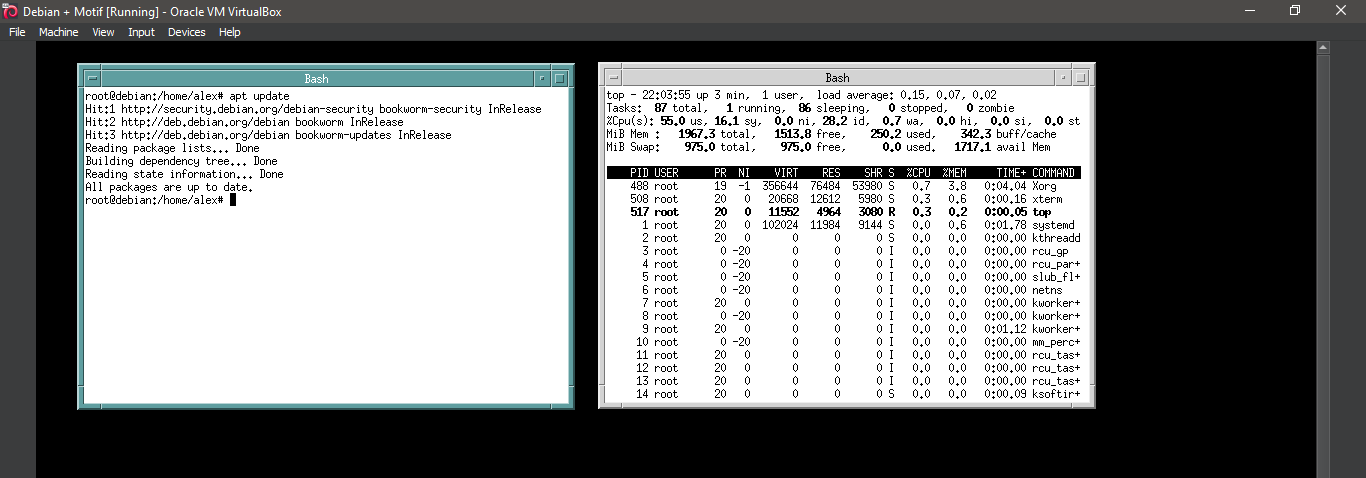Click 'All packages are up to date.' line
1366x478 pixels.
[169, 187]
